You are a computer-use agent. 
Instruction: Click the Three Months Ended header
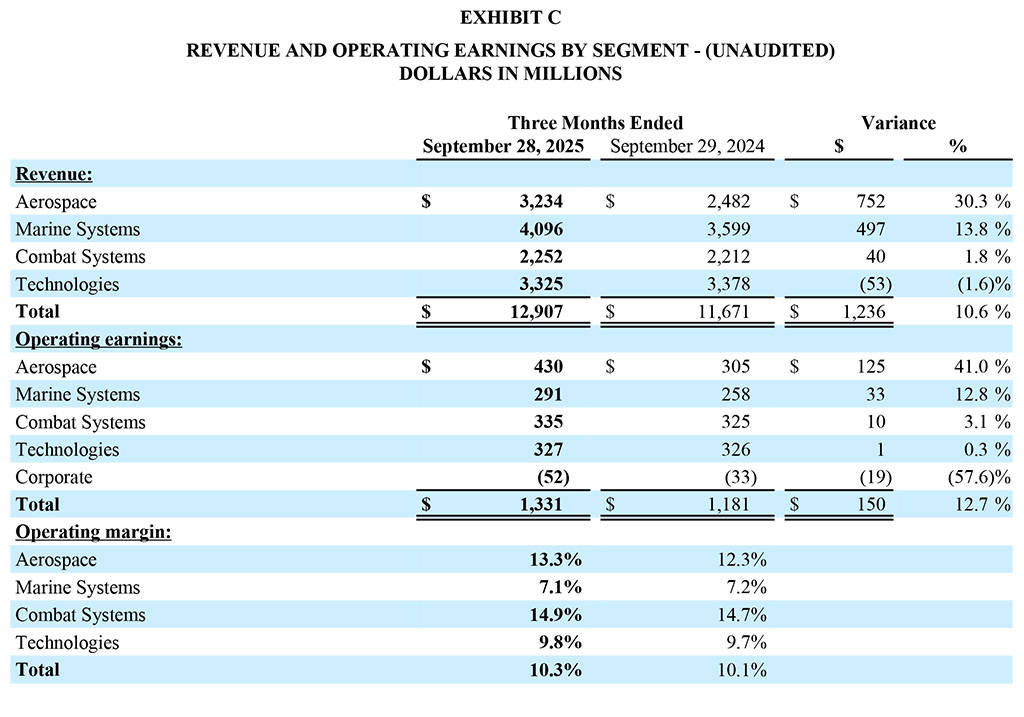point(595,123)
